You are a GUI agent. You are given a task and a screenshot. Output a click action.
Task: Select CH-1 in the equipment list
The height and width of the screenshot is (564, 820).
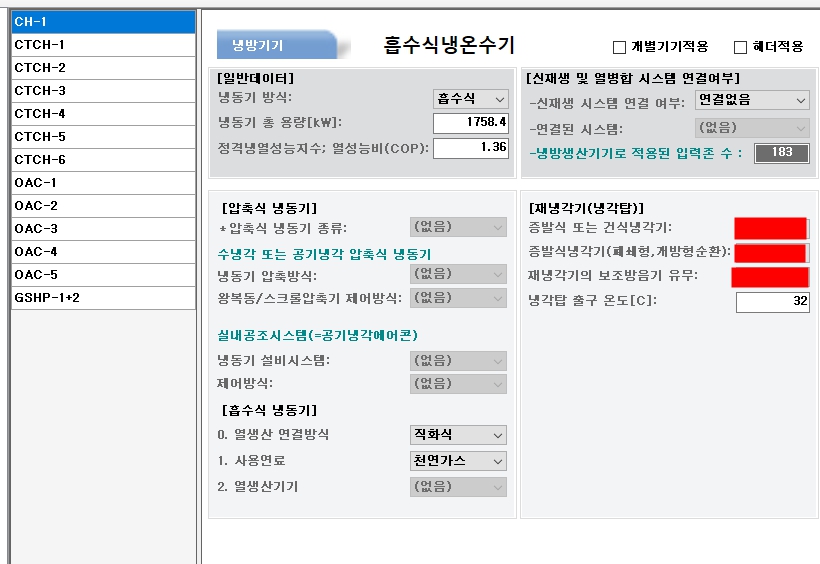coord(103,21)
